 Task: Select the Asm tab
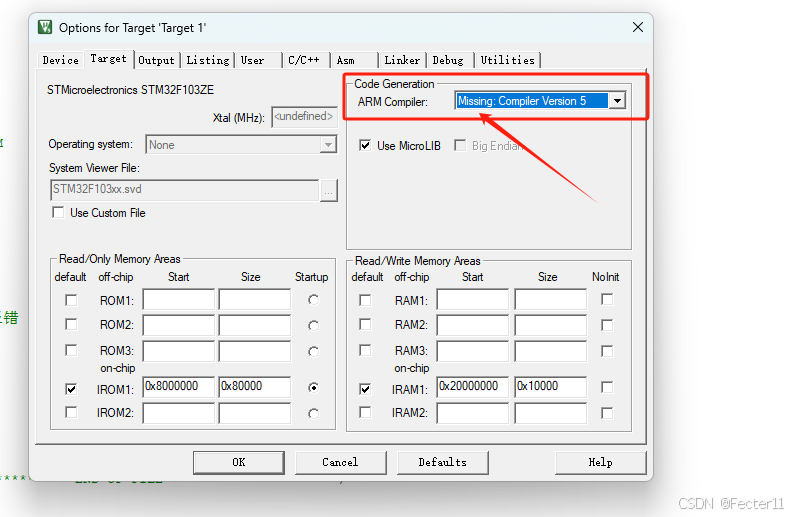(353, 60)
